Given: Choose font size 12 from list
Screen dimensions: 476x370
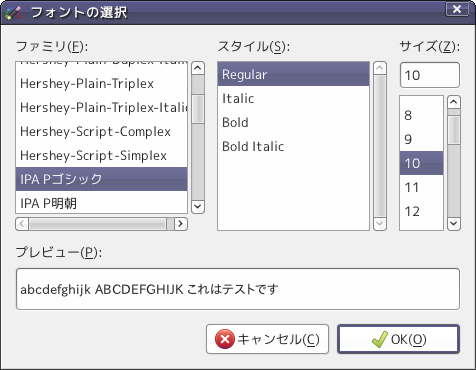Looking at the screenshot, I should click(421, 211).
